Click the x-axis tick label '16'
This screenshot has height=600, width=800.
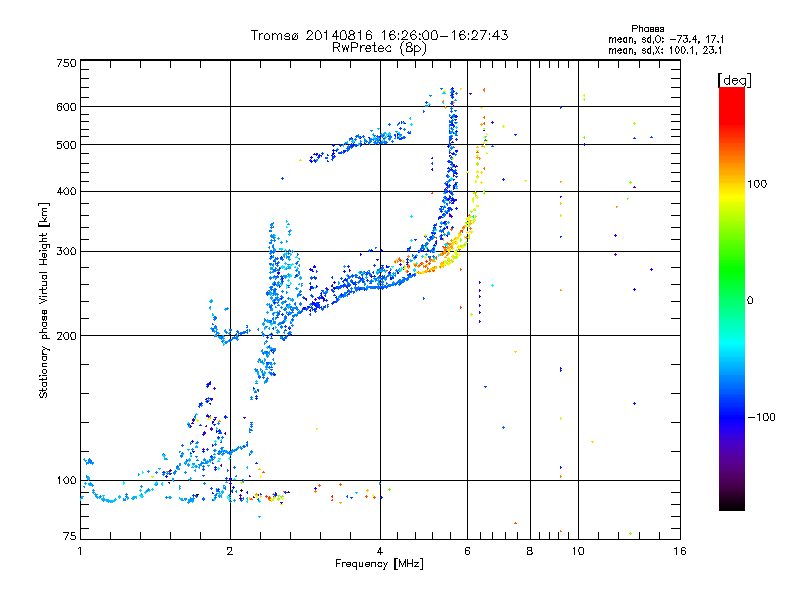point(680,551)
